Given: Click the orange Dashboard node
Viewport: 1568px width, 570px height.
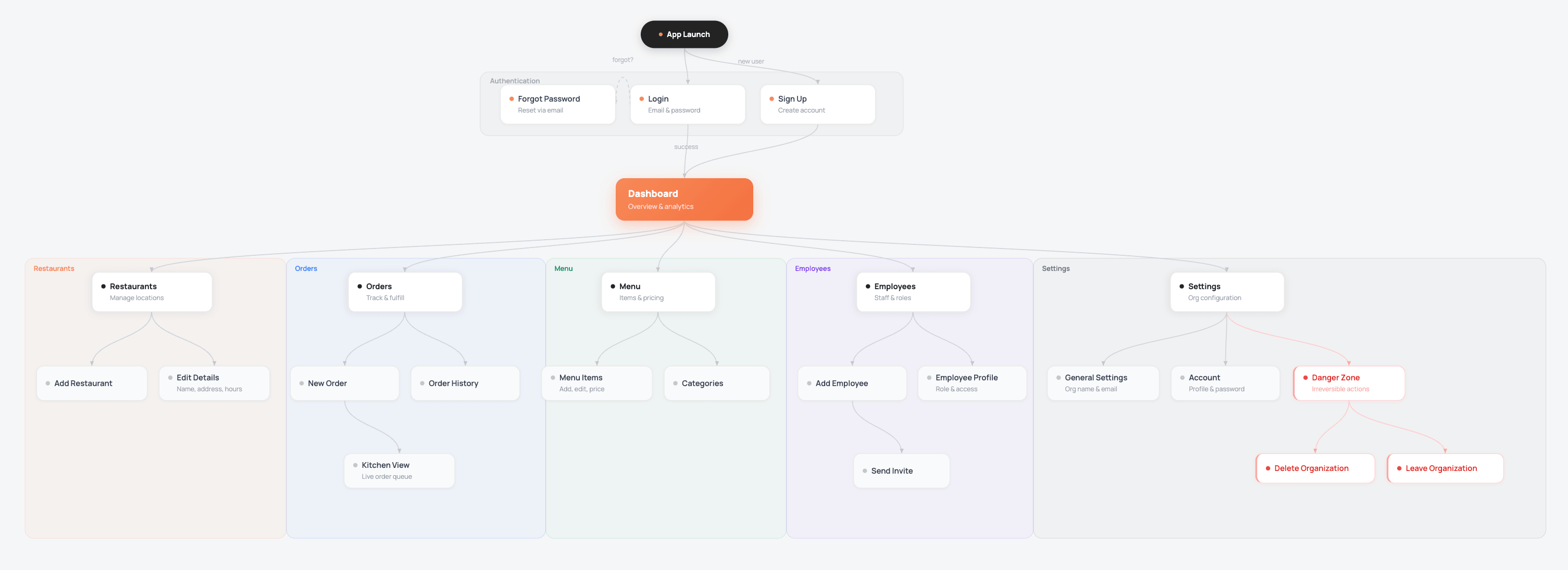Looking at the screenshot, I should click(x=684, y=199).
